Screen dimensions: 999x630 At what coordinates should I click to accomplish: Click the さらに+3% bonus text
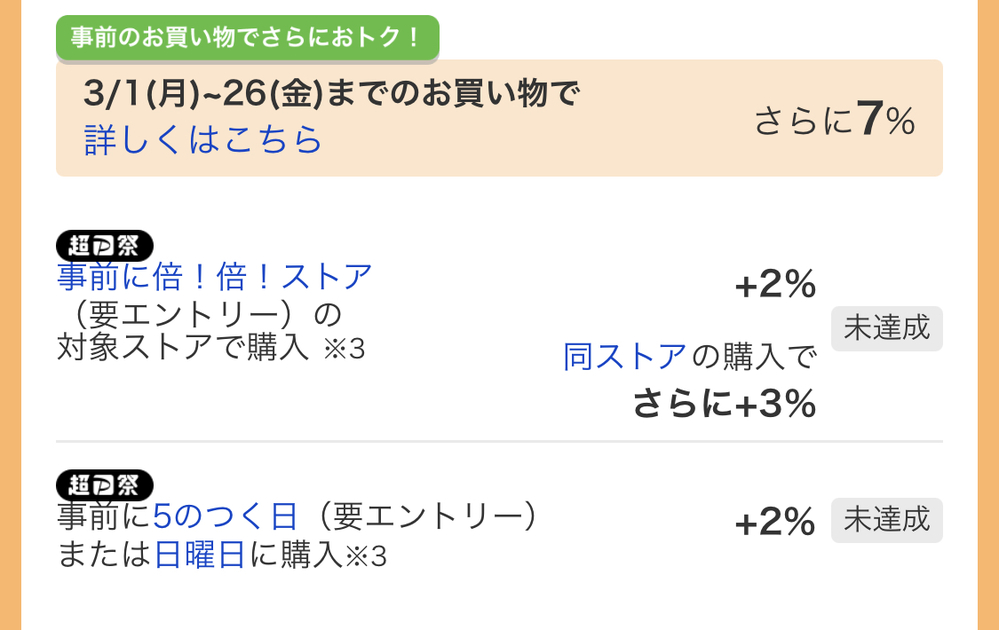724,403
